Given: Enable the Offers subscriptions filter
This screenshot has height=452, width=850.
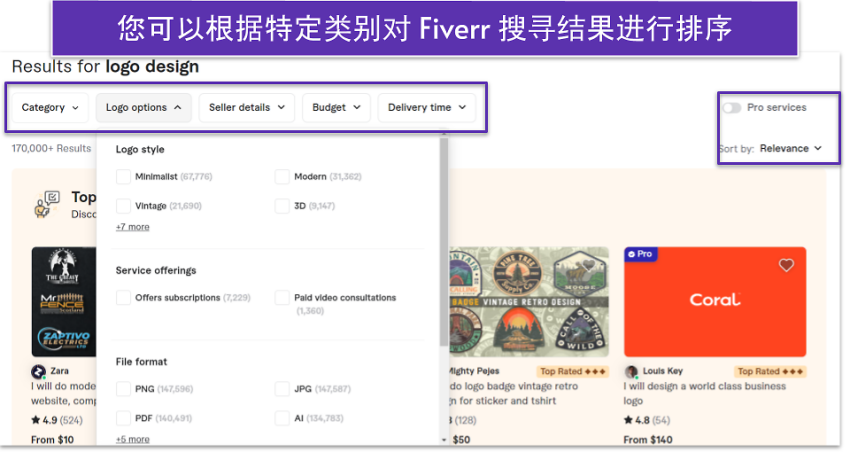Looking at the screenshot, I should coord(123,298).
